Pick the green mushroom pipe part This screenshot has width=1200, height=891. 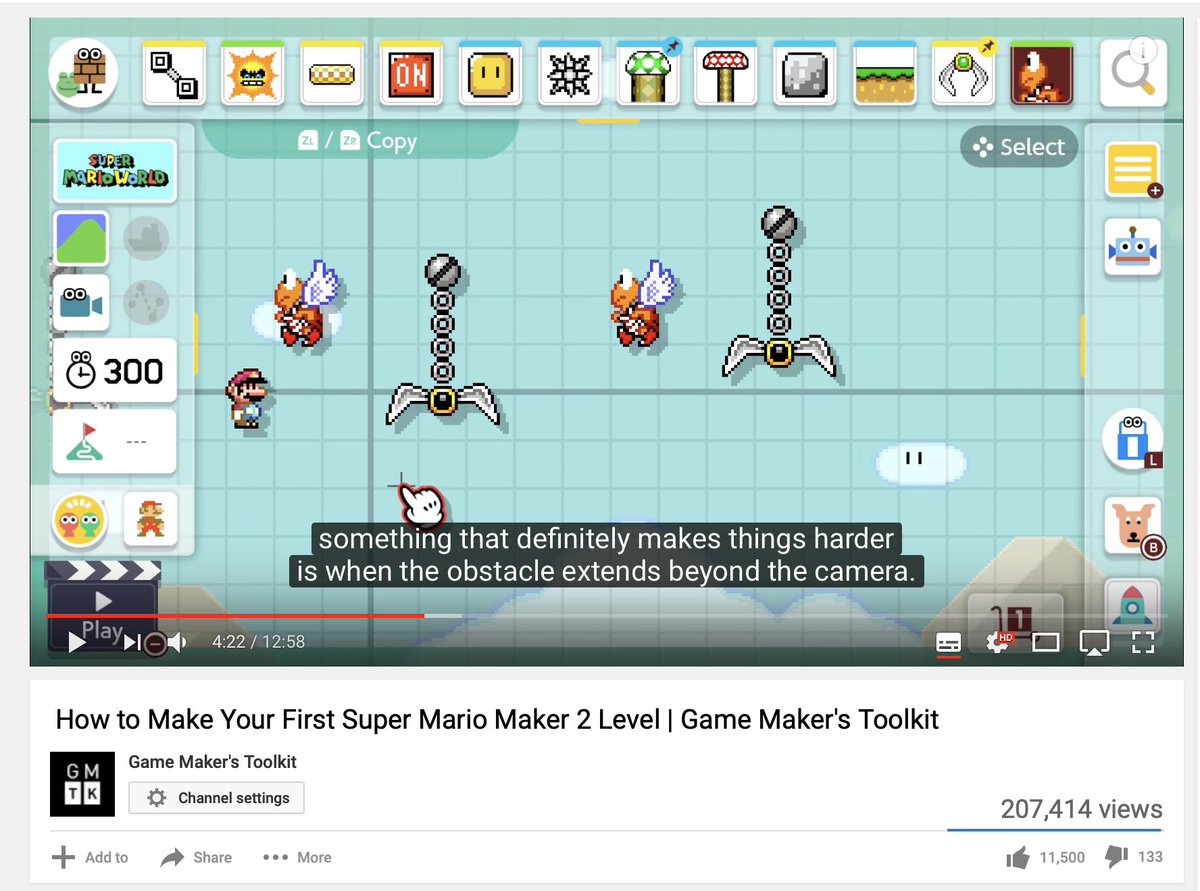point(648,73)
